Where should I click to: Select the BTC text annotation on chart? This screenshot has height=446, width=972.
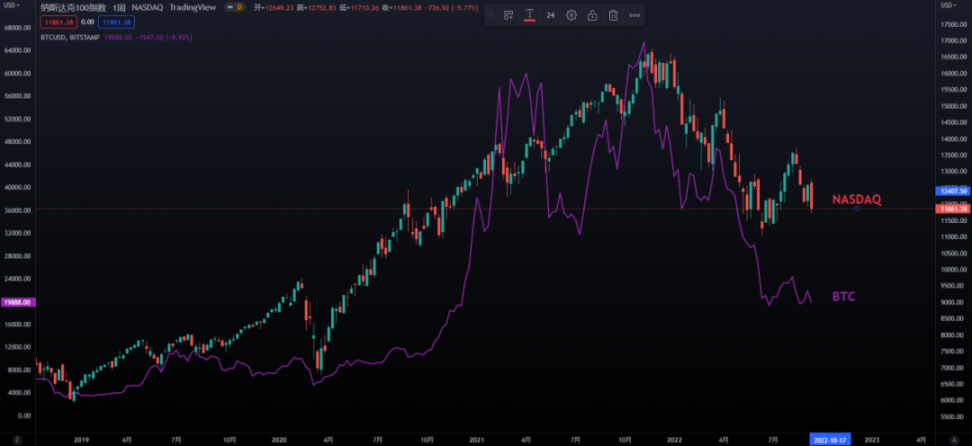(845, 297)
